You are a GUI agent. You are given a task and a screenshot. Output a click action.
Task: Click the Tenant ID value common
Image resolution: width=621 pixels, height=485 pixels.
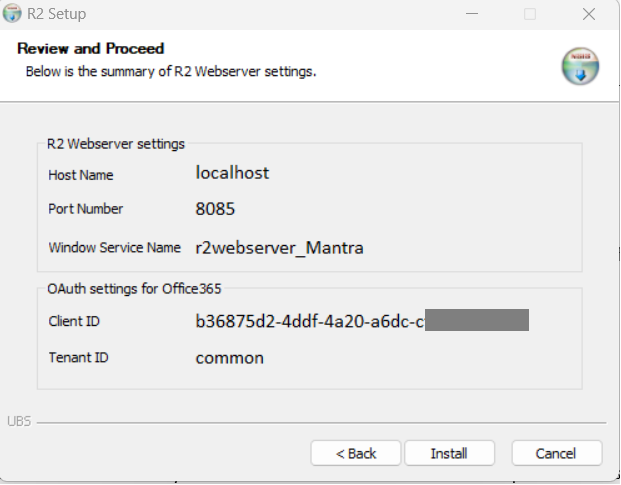(x=229, y=357)
